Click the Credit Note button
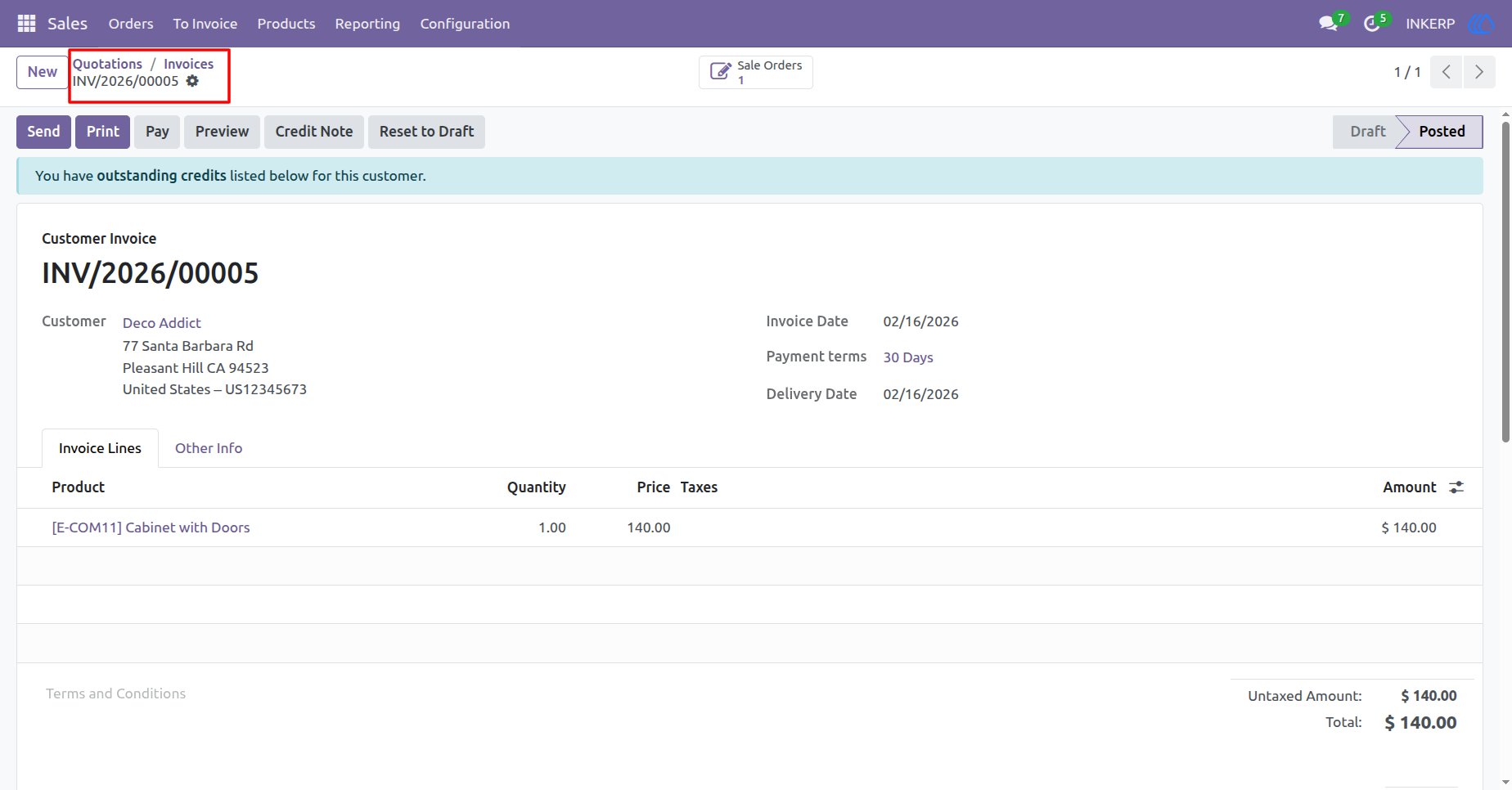The height and width of the screenshot is (790, 1512). [x=314, y=132]
